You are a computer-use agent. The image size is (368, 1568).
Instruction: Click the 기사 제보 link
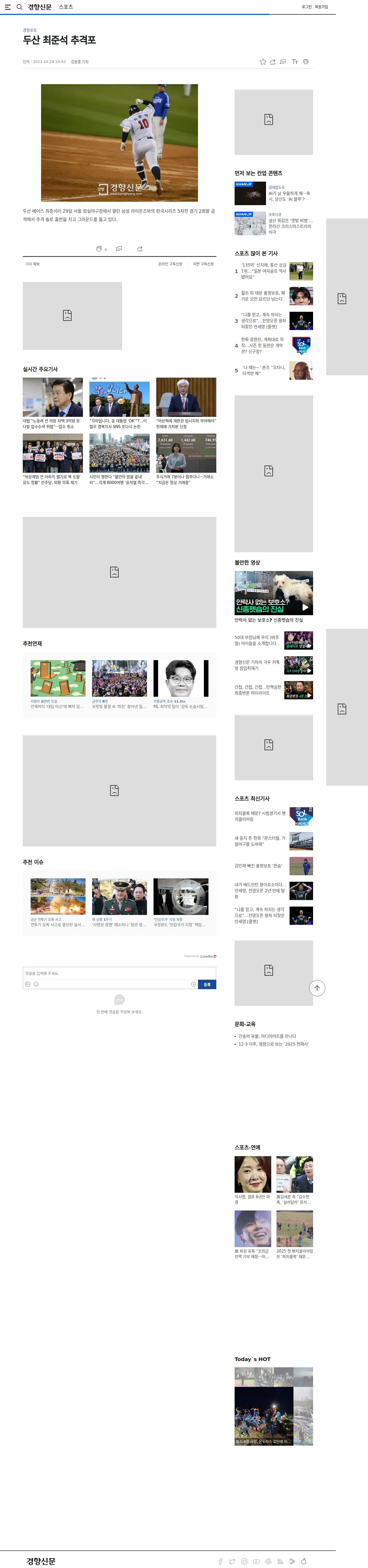pyautogui.click(x=32, y=264)
